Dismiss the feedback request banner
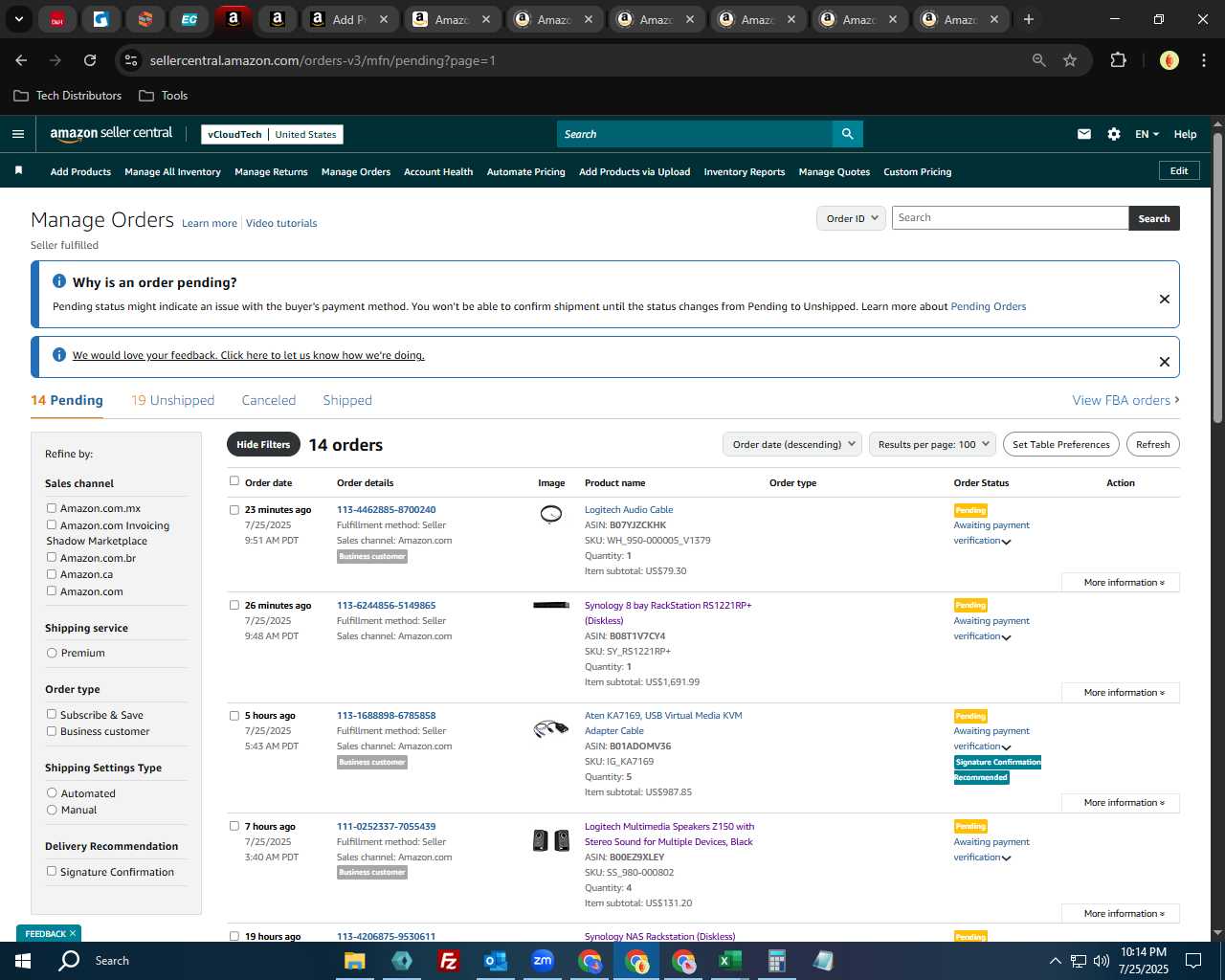1225x980 pixels. (x=1165, y=362)
